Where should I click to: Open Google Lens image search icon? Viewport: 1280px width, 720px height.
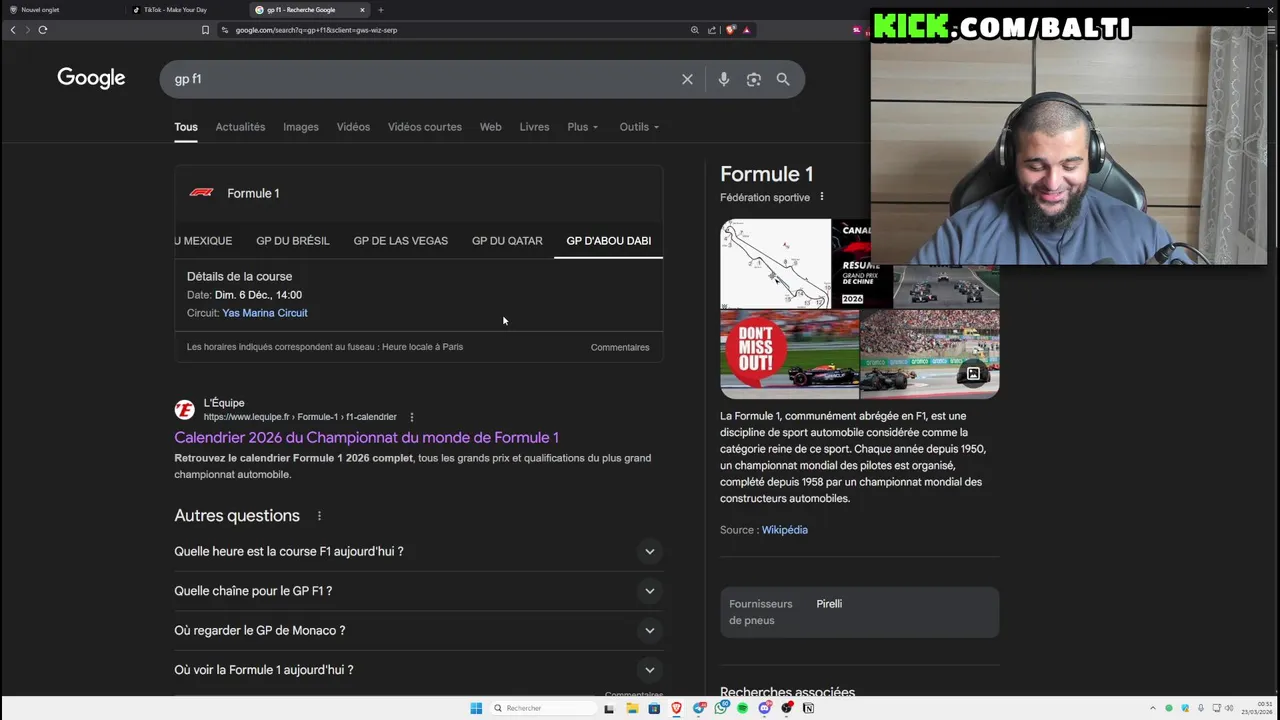(x=754, y=79)
